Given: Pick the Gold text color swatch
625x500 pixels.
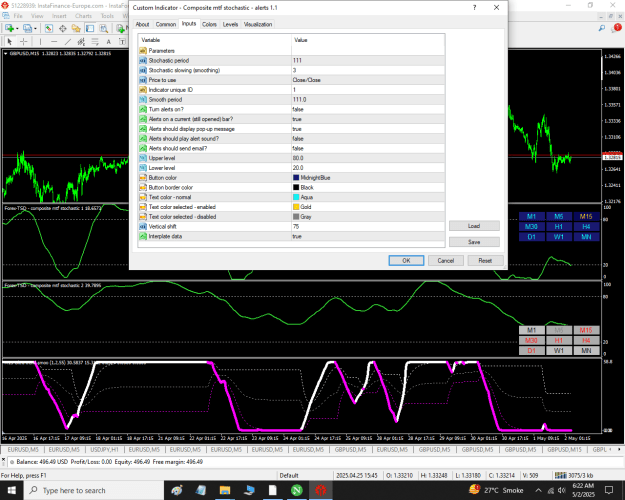Looking at the screenshot, I should 296,207.
